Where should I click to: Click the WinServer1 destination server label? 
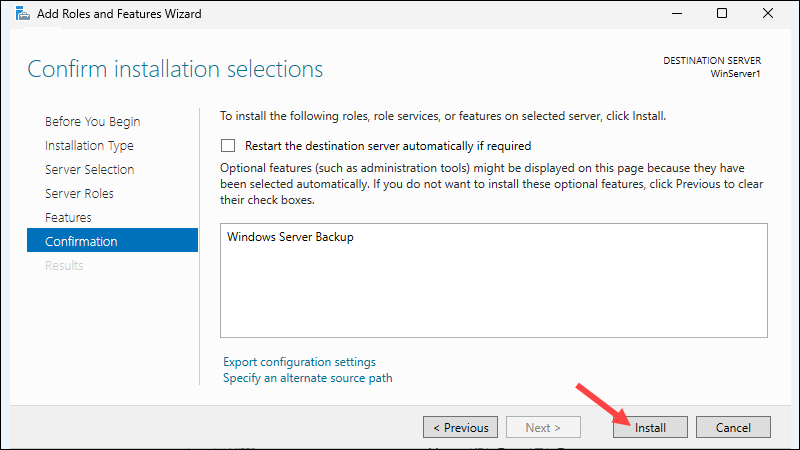[735, 74]
